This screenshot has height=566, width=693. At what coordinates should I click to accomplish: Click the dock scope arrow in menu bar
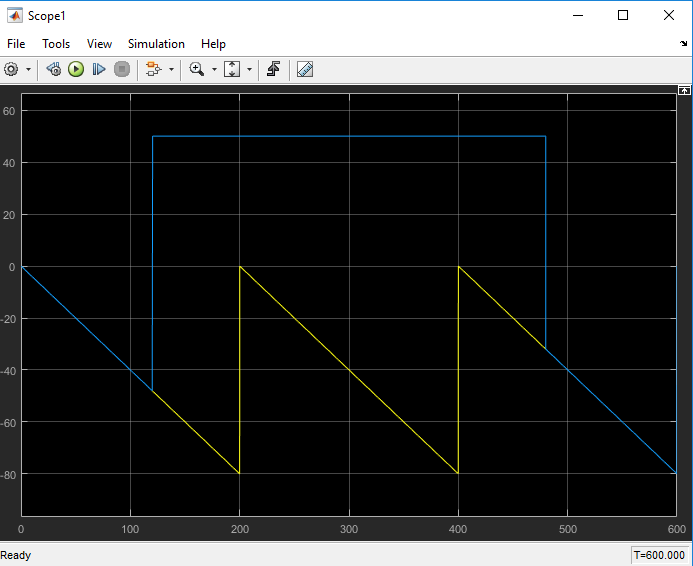pyautogui.click(x=683, y=44)
